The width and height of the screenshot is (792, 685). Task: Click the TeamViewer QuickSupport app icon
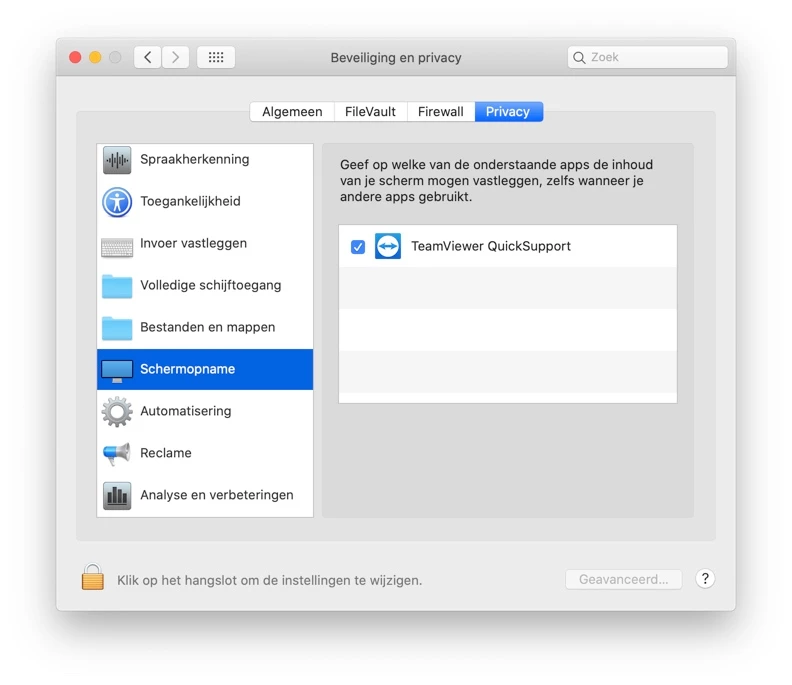[x=388, y=246]
